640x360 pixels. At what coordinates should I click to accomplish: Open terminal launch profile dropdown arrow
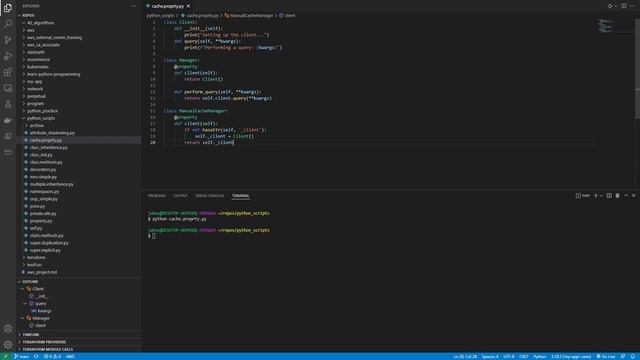pyautogui.click(x=601, y=196)
